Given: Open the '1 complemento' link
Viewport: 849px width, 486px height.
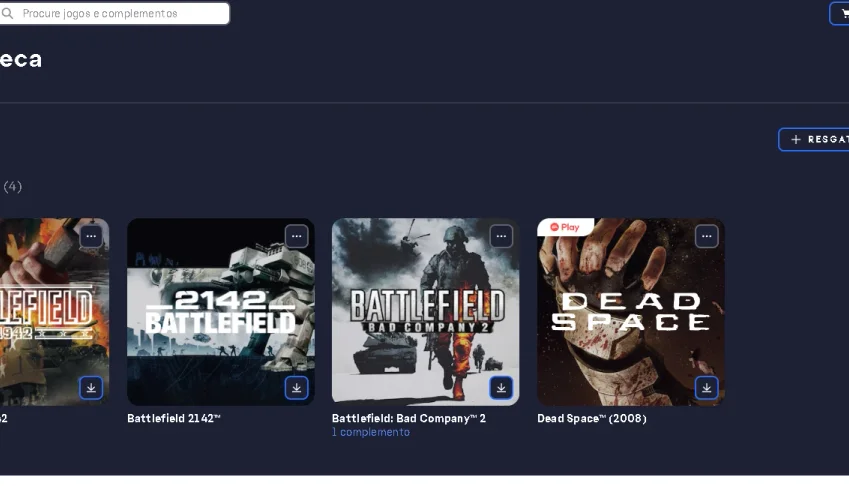Looking at the screenshot, I should (x=371, y=432).
